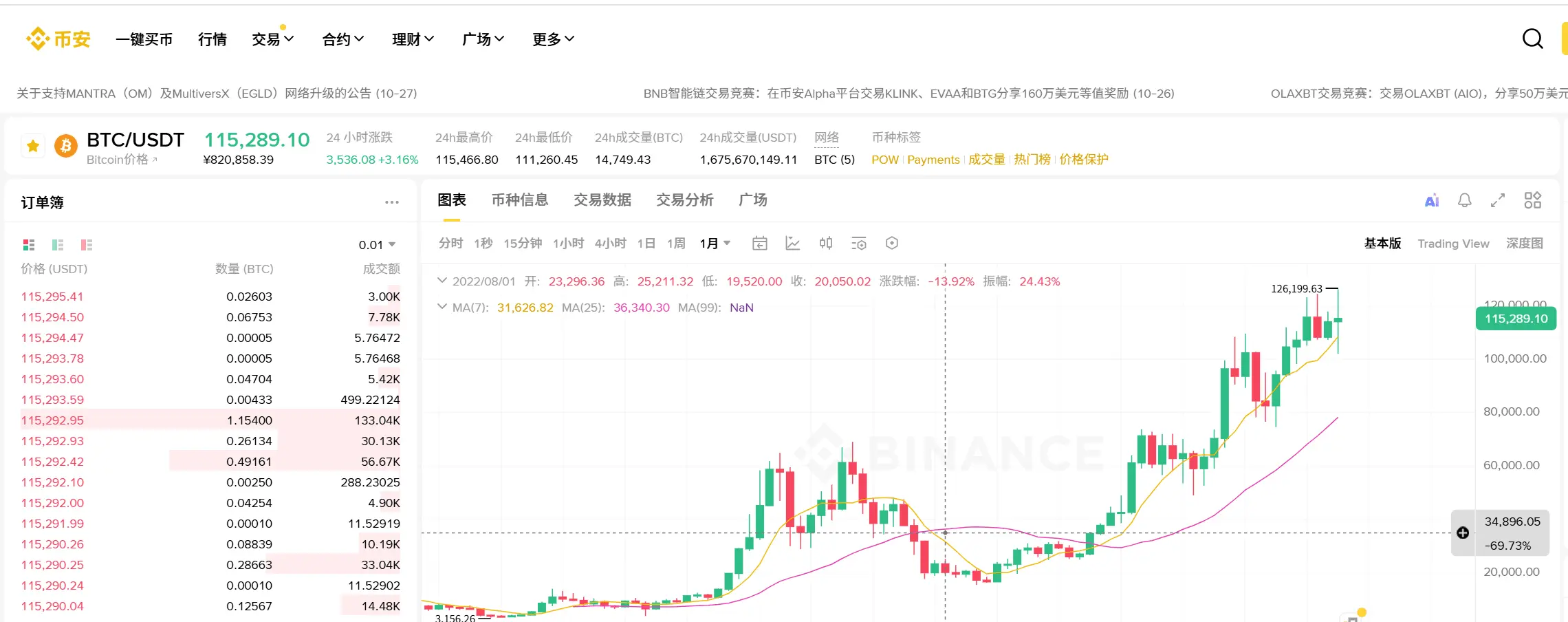This screenshot has width=1568, height=622.
Task: Expand the 交易 navigation menu
Action: click(x=272, y=39)
